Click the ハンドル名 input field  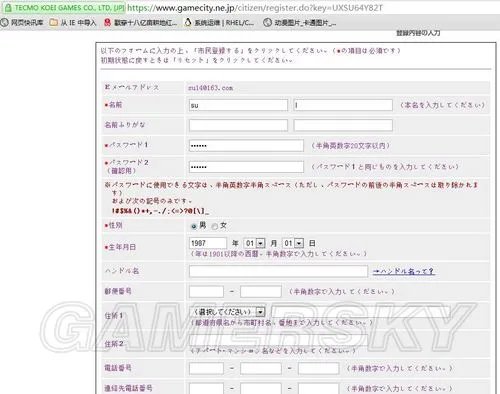[278, 271]
